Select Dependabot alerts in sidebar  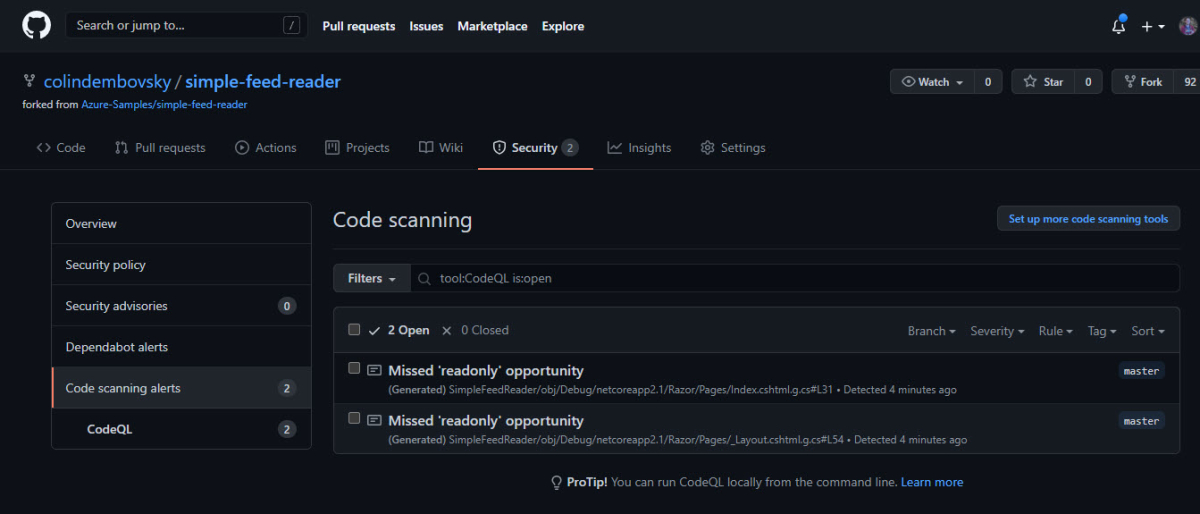pyautogui.click(x=181, y=347)
